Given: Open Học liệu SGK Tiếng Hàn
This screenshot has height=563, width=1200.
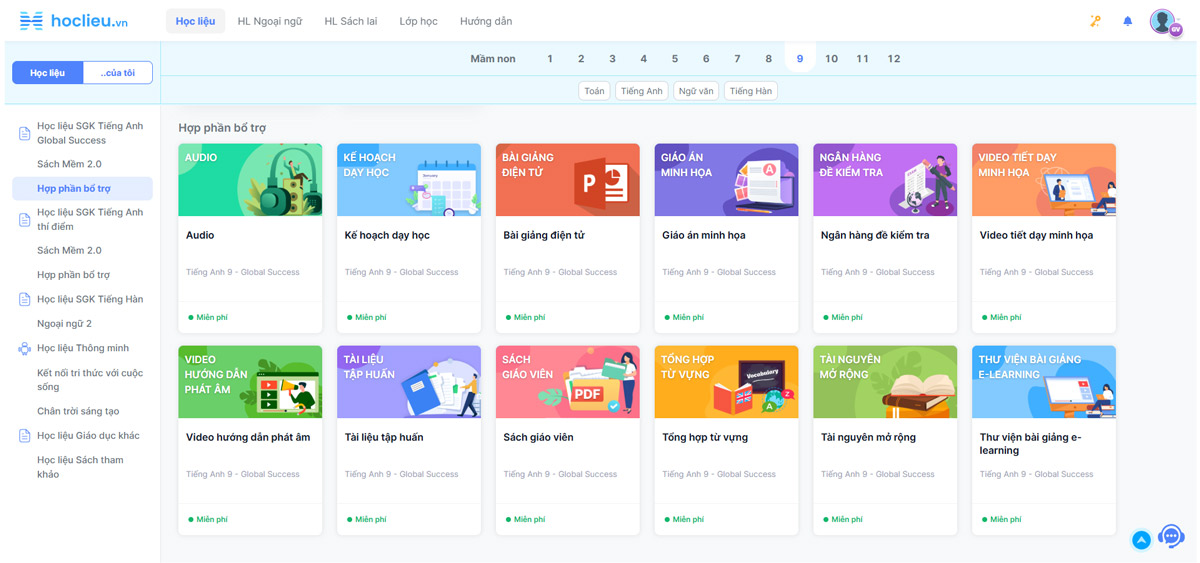Looking at the screenshot, I should [x=90, y=299].
